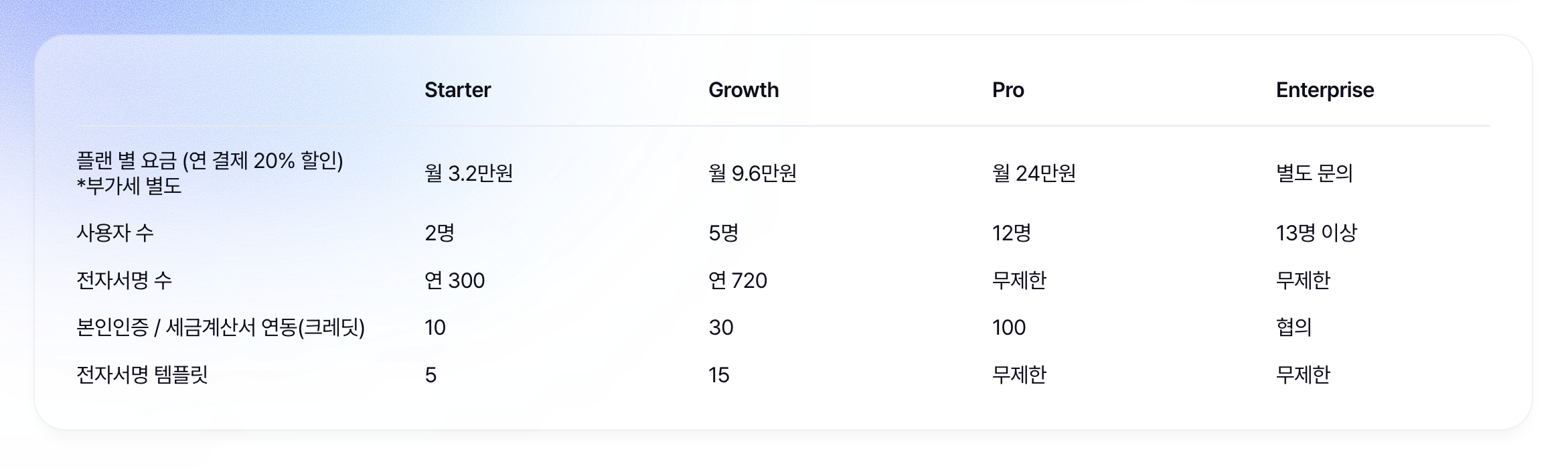This screenshot has width=1568, height=470.
Task: Click the 연 720 e-signature cell
Action: click(738, 280)
